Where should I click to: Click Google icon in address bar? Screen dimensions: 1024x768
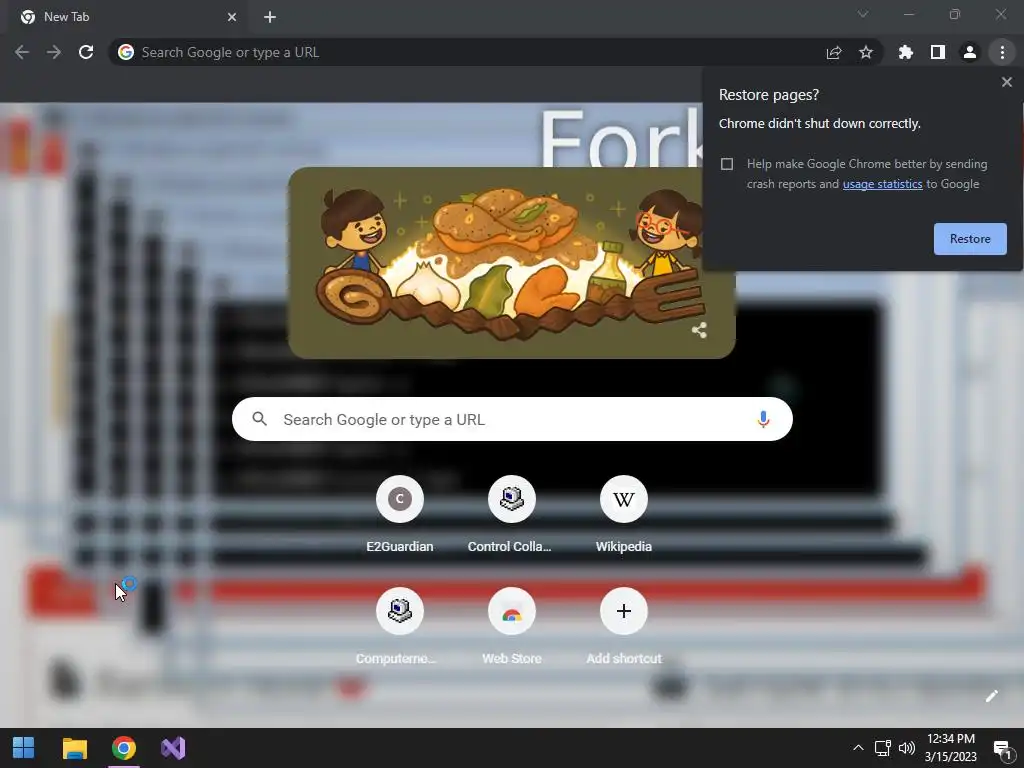tap(125, 52)
